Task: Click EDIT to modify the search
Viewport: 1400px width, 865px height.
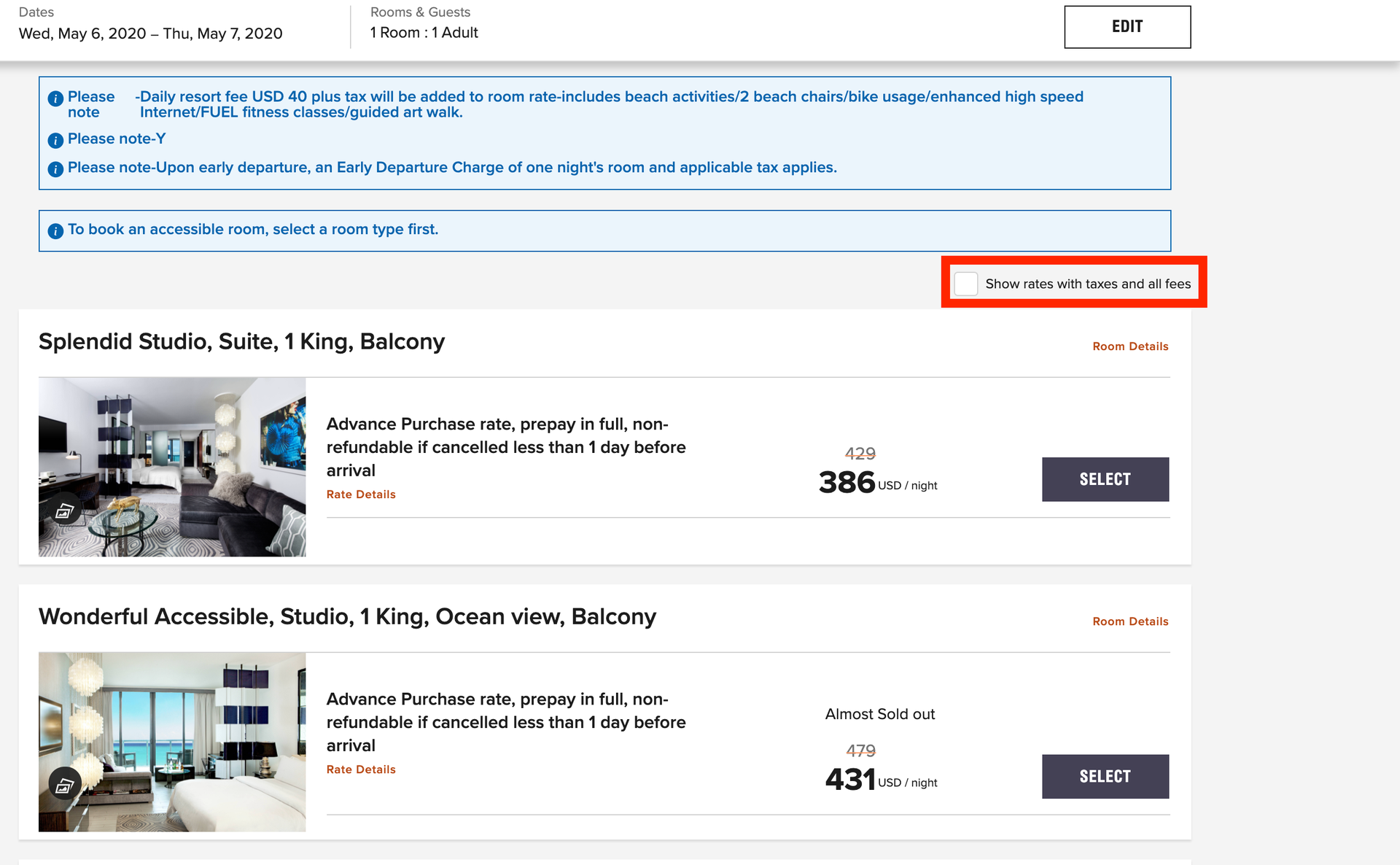Action: tap(1127, 26)
